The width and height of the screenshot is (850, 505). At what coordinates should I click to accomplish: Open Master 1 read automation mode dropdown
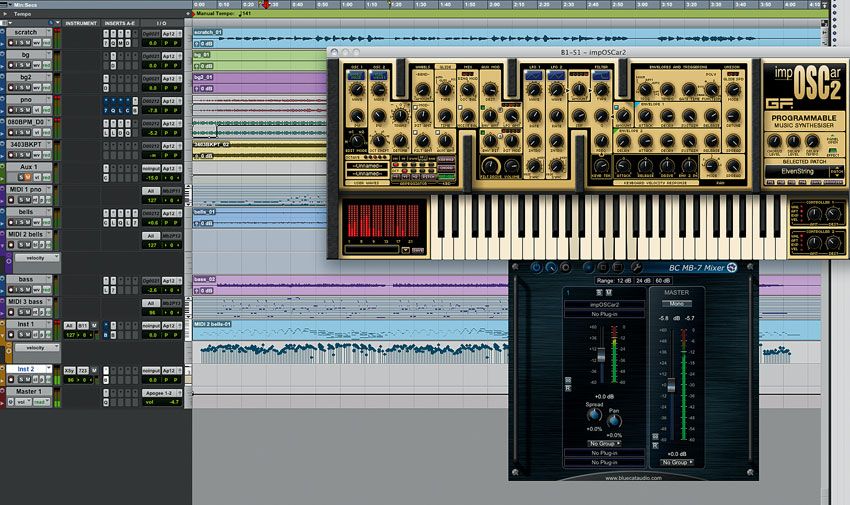click(x=41, y=402)
